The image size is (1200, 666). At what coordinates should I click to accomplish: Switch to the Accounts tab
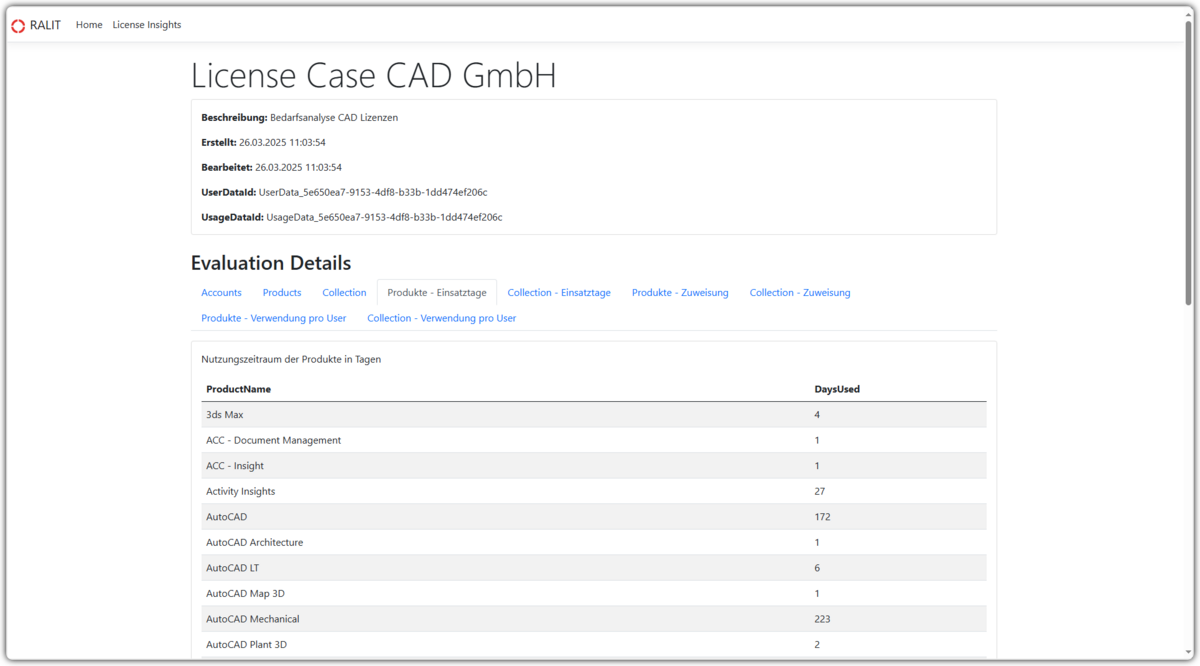pos(221,293)
